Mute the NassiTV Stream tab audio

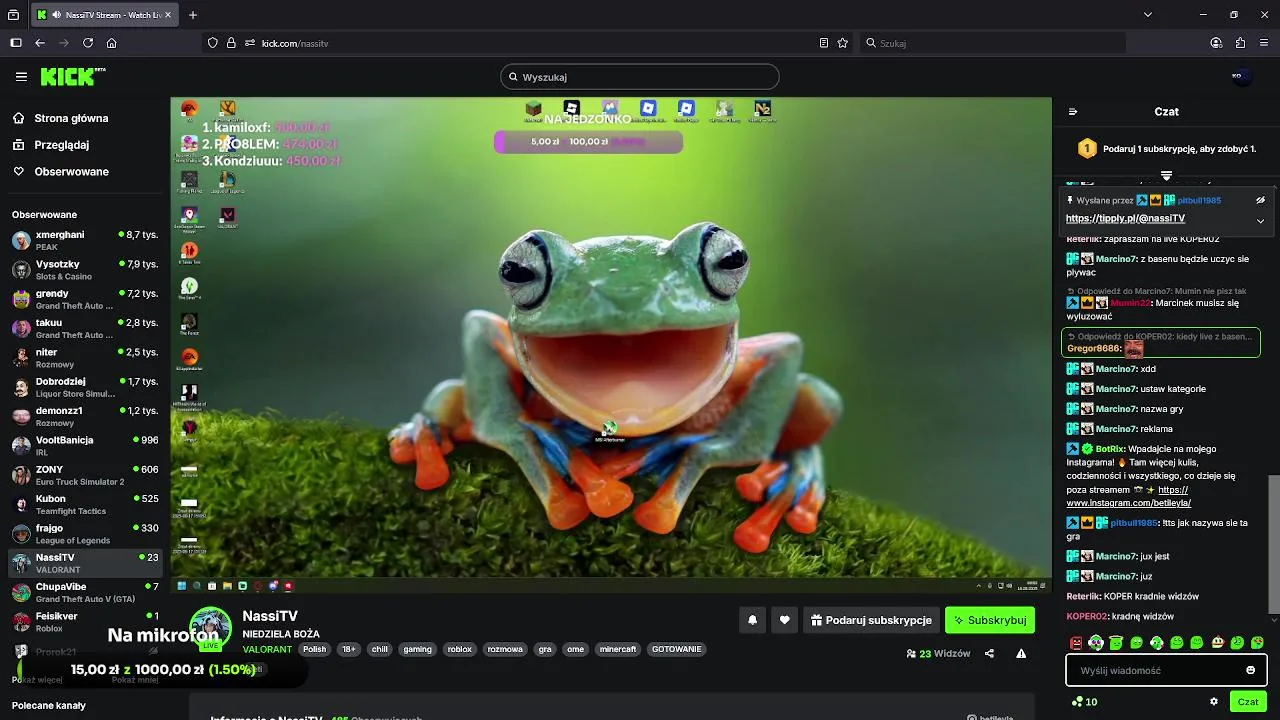[56, 15]
